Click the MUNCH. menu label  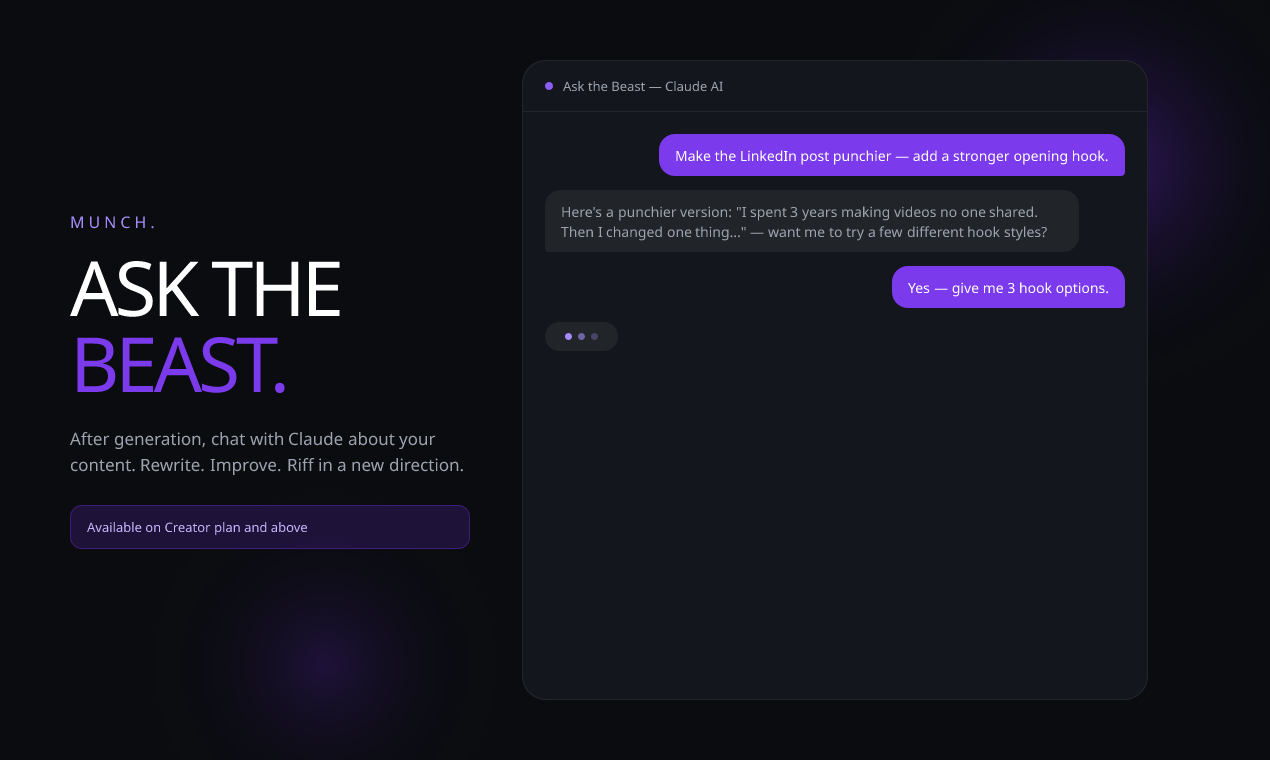coord(113,222)
